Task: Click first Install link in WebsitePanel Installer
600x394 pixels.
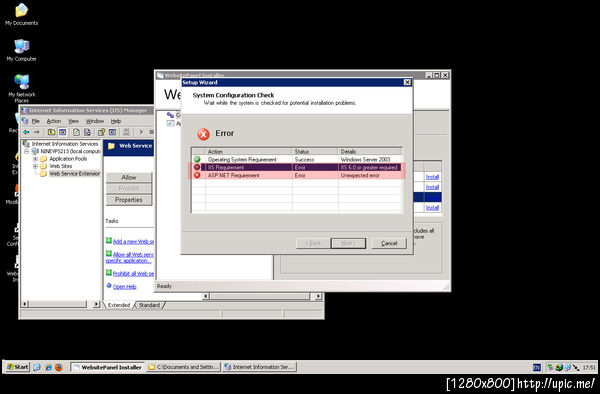Action: (x=432, y=177)
